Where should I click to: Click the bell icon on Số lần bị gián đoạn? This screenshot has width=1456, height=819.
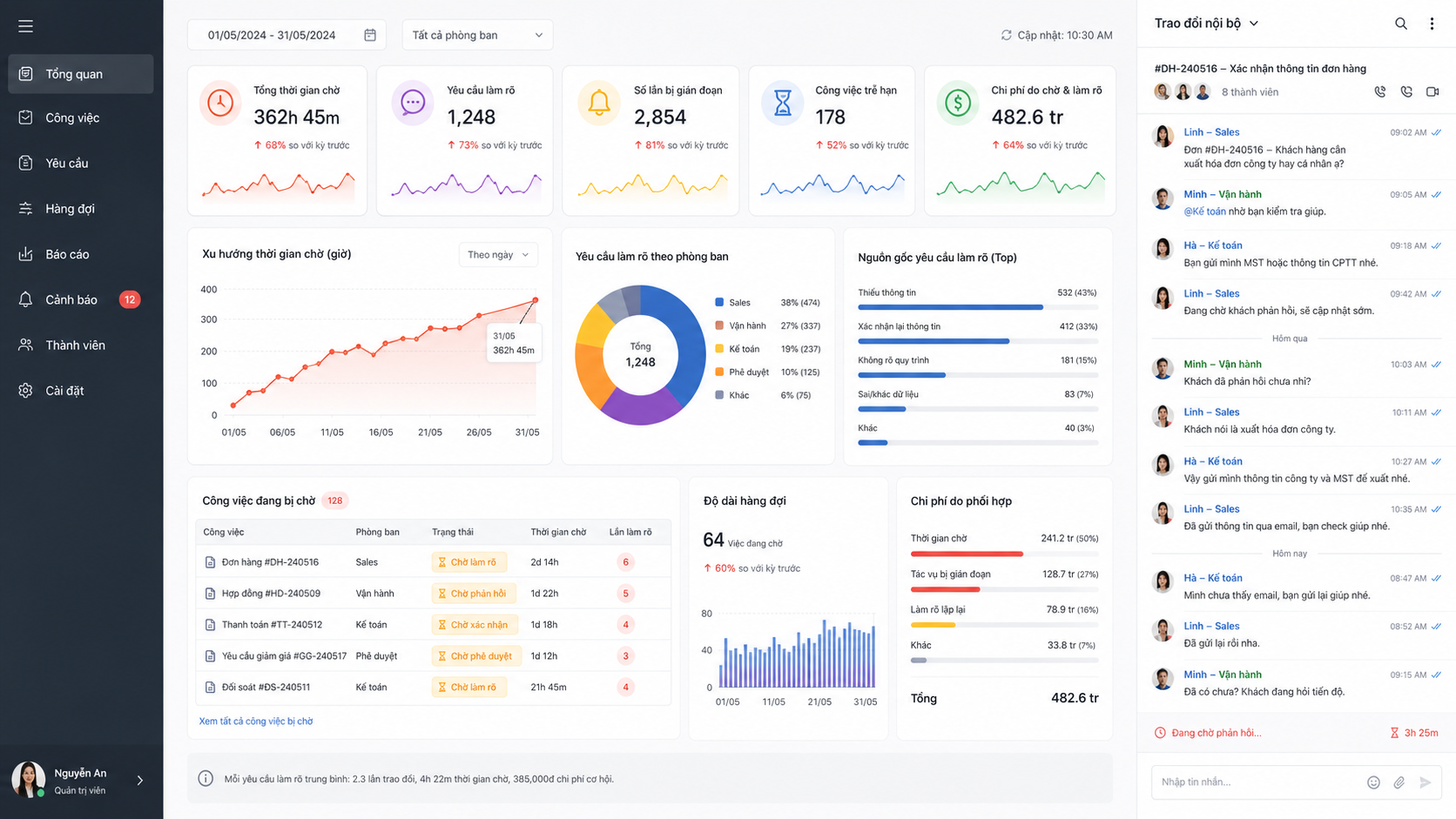click(599, 103)
